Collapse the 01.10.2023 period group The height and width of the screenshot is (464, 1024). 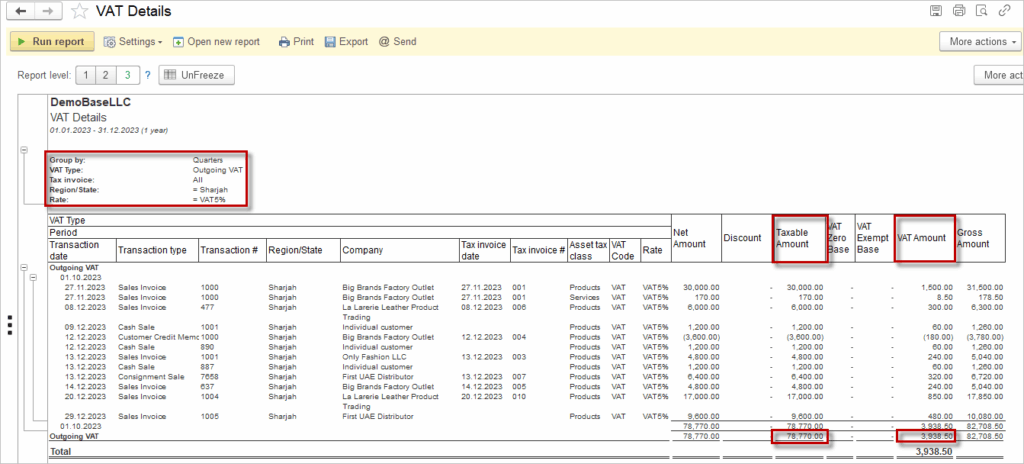pos(34,278)
